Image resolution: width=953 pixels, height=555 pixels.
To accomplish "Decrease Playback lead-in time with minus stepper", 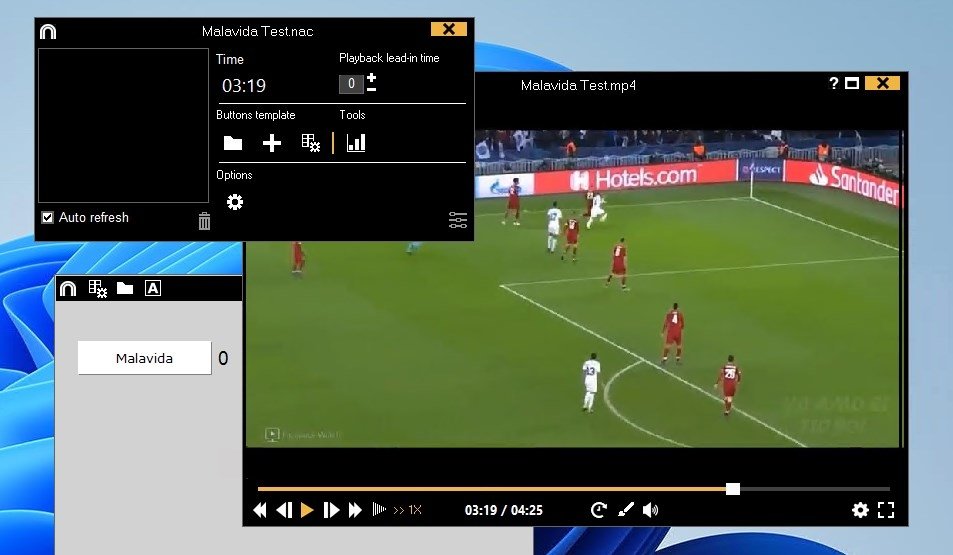I will click(371, 89).
